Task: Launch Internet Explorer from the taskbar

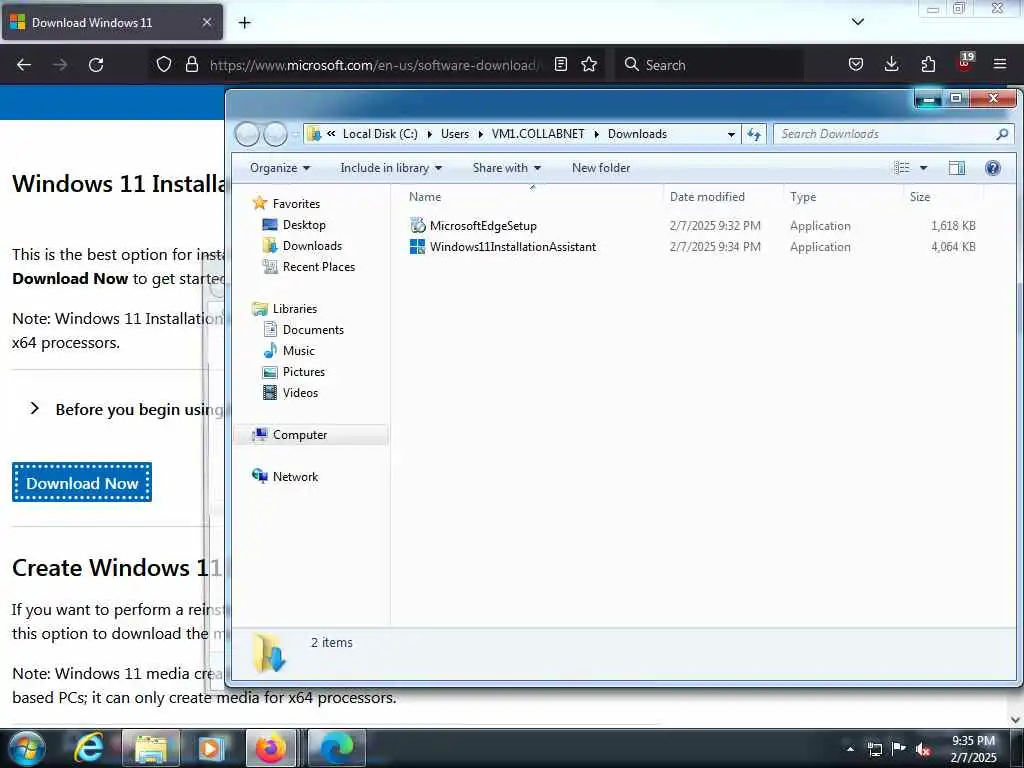Action: coord(89,748)
